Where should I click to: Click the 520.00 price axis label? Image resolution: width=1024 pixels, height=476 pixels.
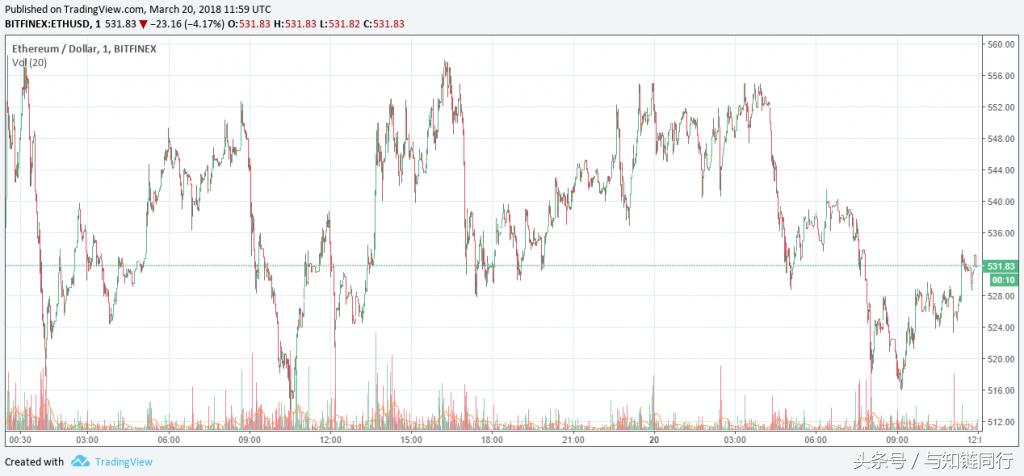(999, 358)
